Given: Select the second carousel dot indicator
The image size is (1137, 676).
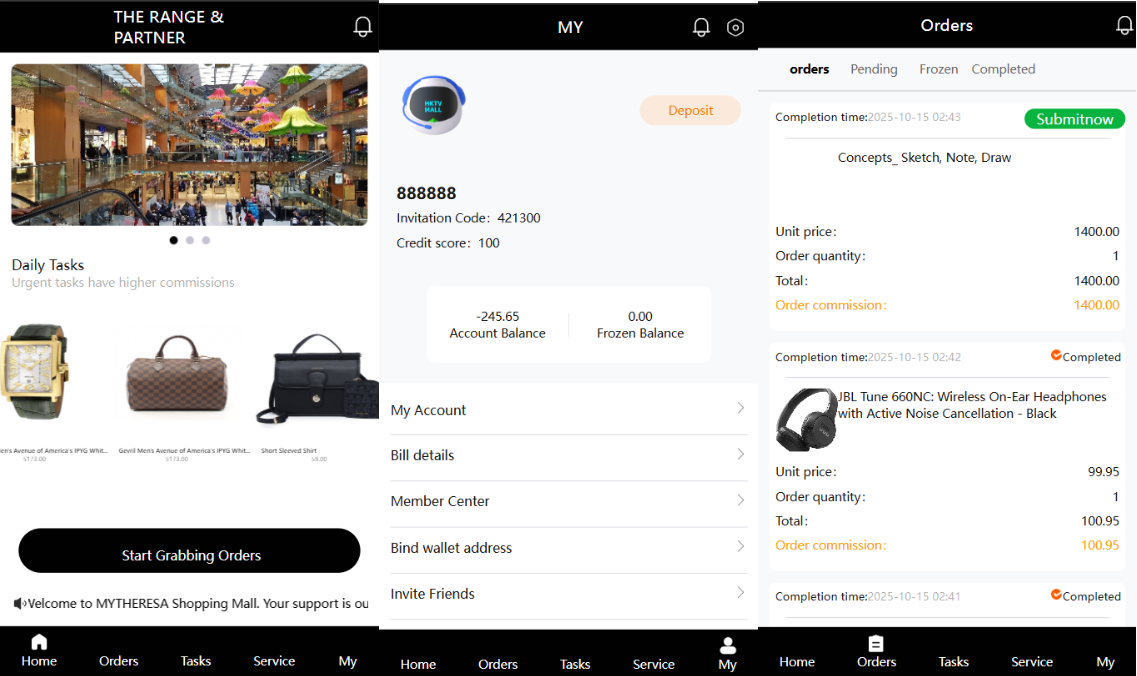Looking at the screenshot, I should point(190,240).
